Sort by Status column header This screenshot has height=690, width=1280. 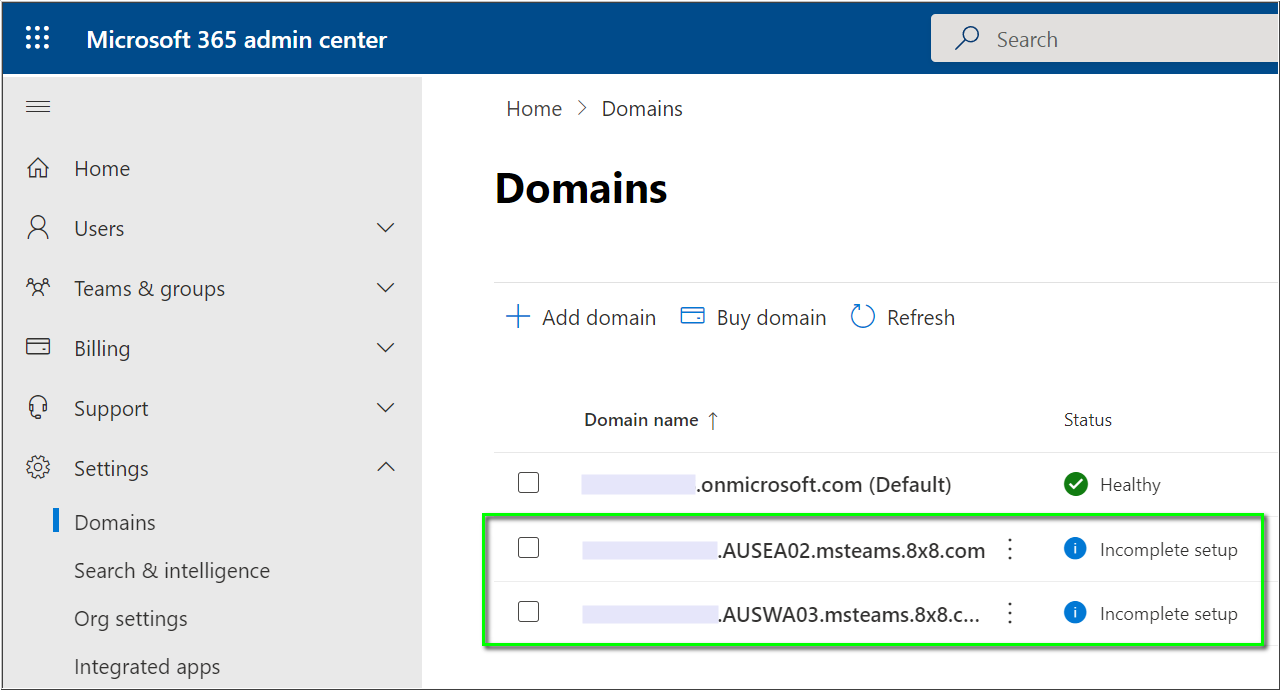pos(1088,420)
